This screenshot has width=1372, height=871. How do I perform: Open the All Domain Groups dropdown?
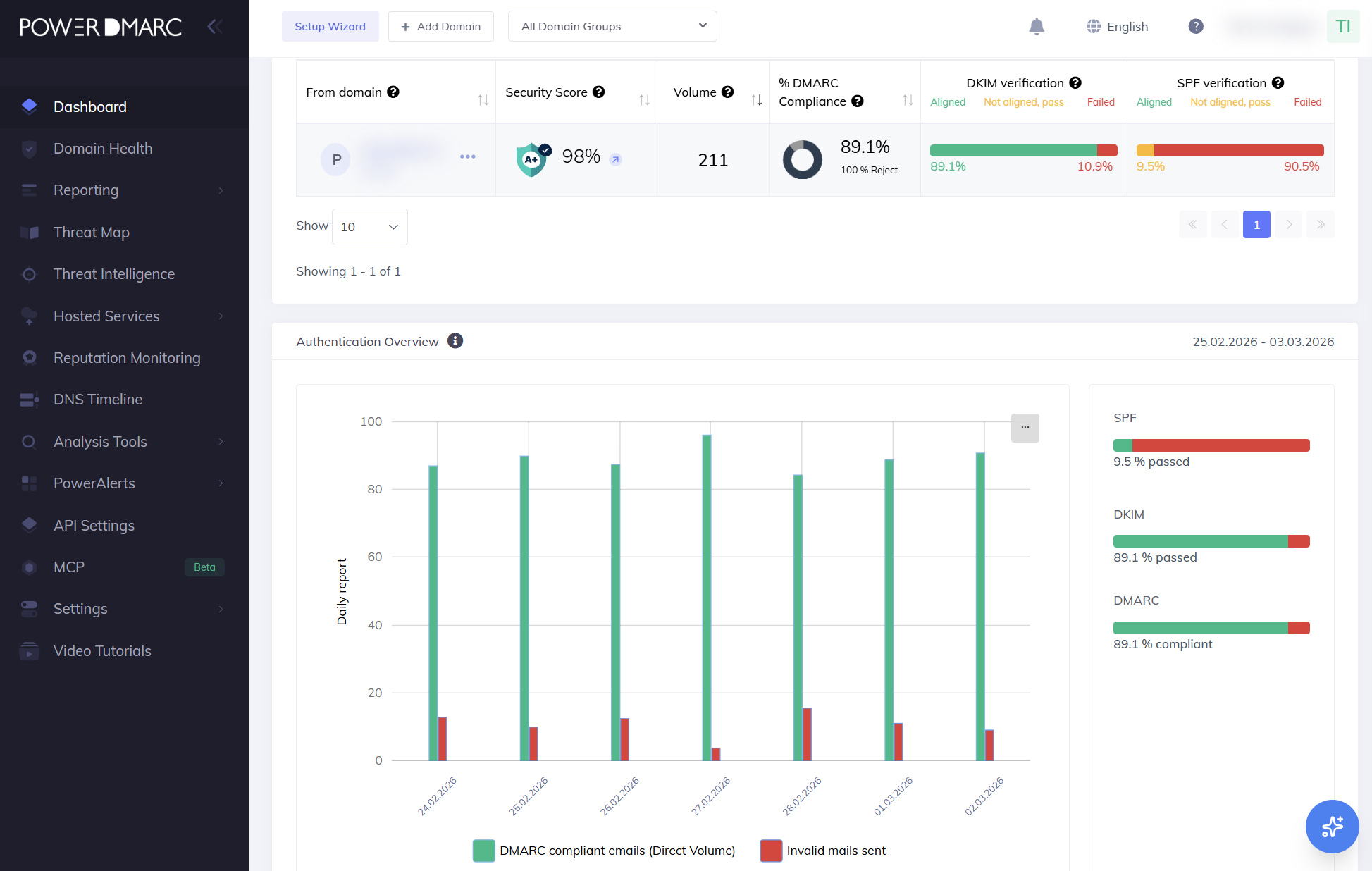tap(612, 26)
